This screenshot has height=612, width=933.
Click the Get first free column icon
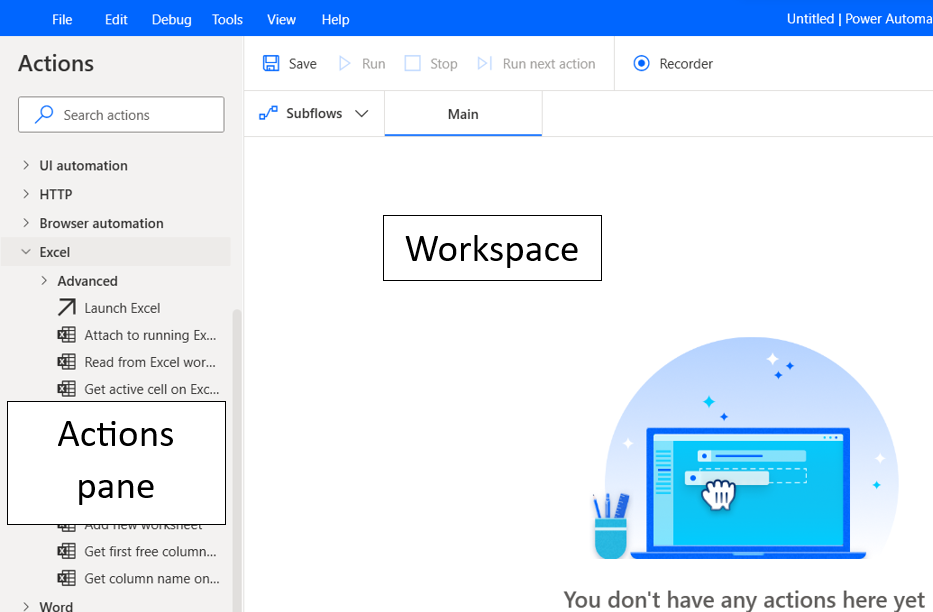click(x=66, y=551)
